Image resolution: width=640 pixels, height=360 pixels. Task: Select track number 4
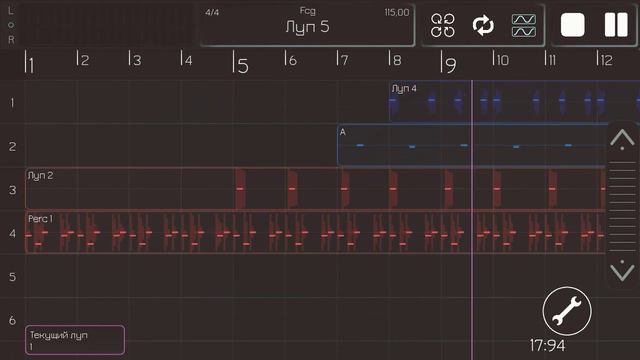click(x=12, y=233)
